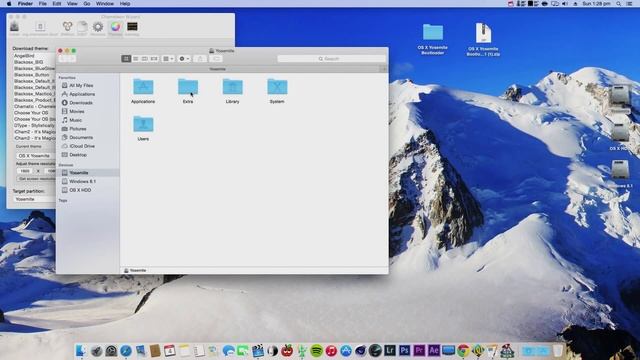Launch Lightroom from the dock
Screen dimensions: 640x360
coord(390,350)
